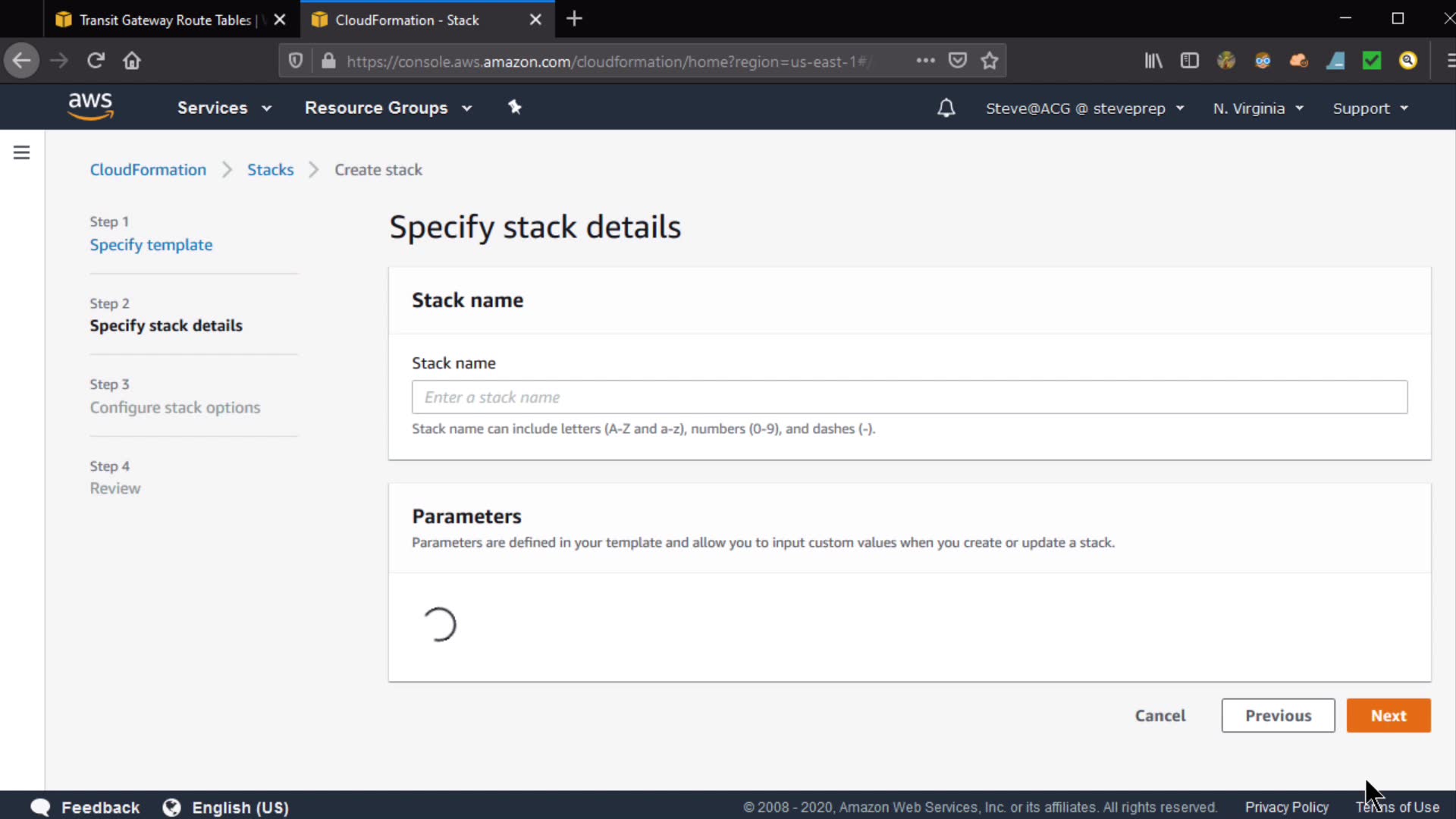Viewport: 1456px width, 819px height.
Task: Toggle the Firefox sidebar view icon
Action: tap(1189, 61)
